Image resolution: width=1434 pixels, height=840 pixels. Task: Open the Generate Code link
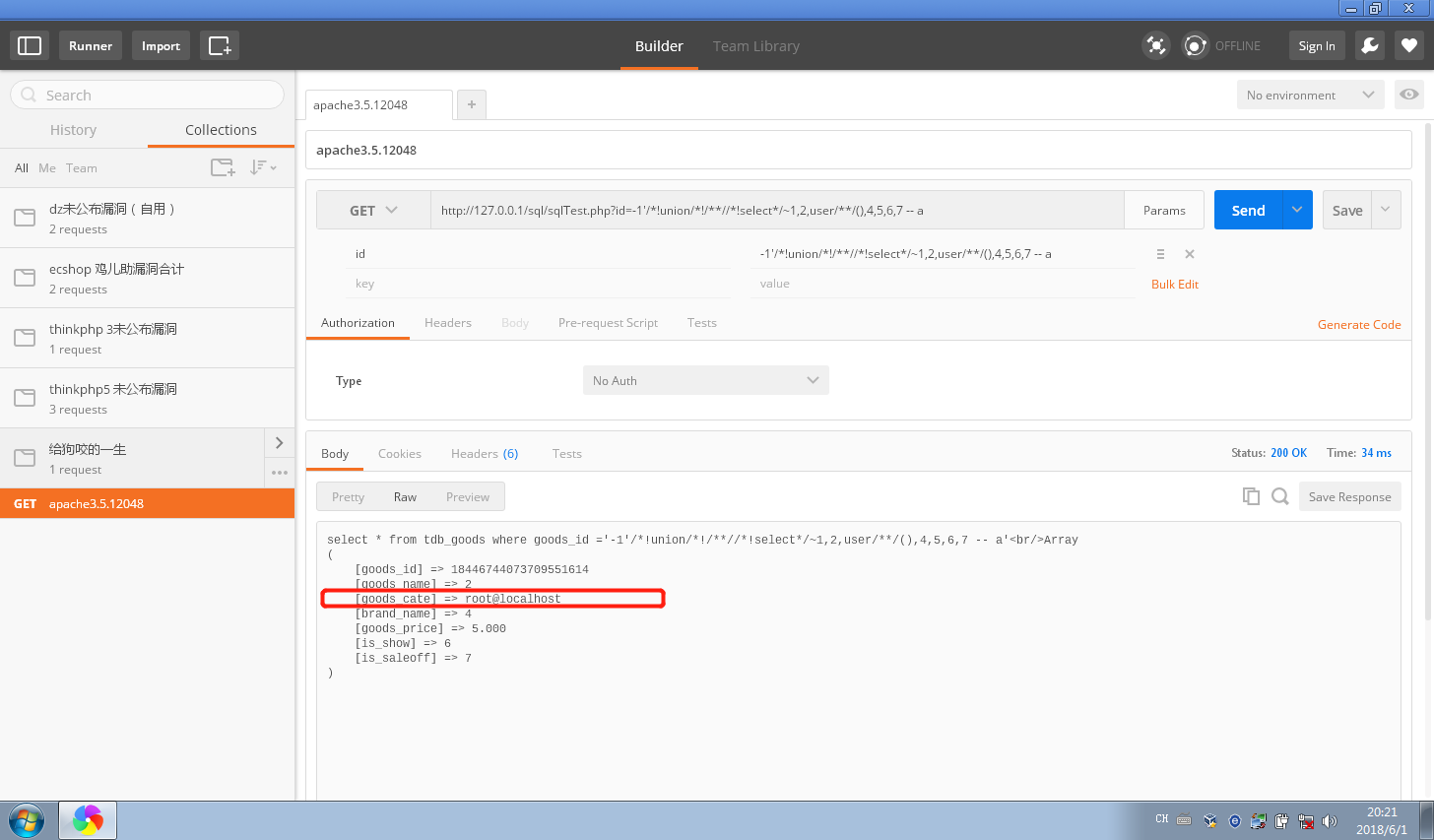[1359, 324]
